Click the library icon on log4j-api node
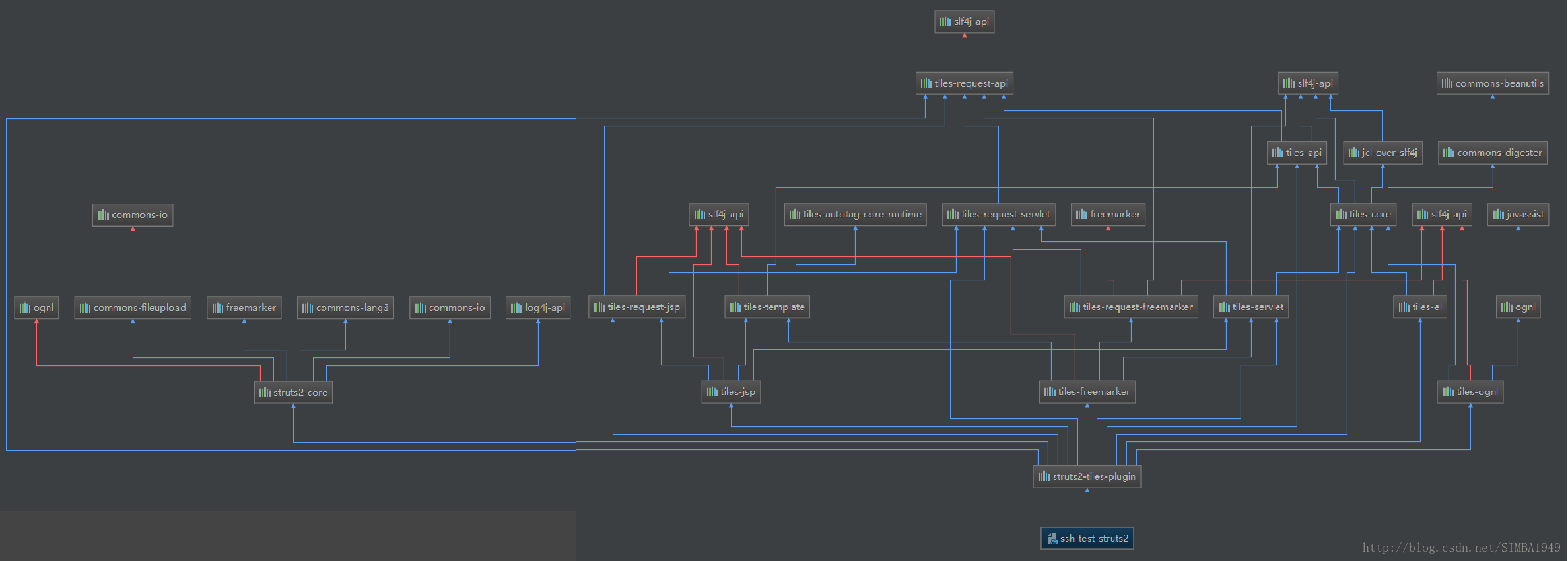 click(x=516, y=307)
